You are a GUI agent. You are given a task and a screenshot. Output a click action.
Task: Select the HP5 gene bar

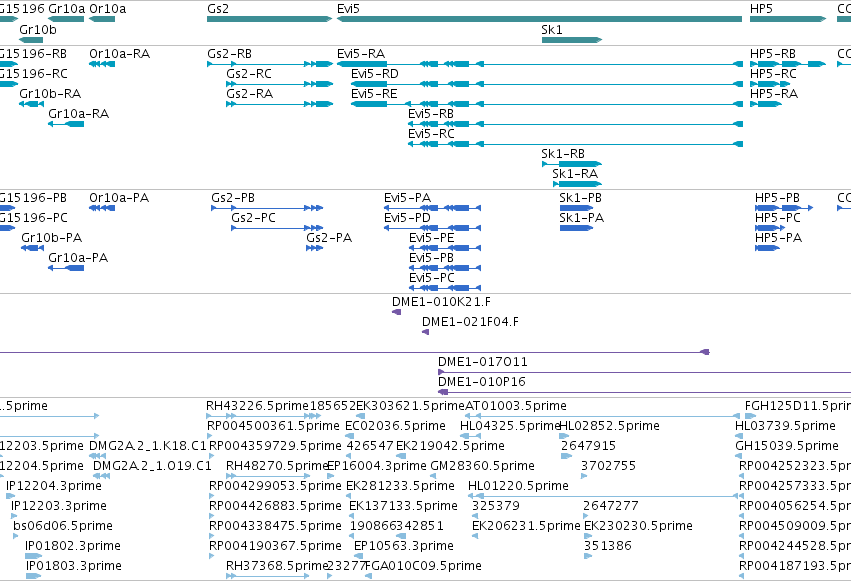(x=788, y=19)
